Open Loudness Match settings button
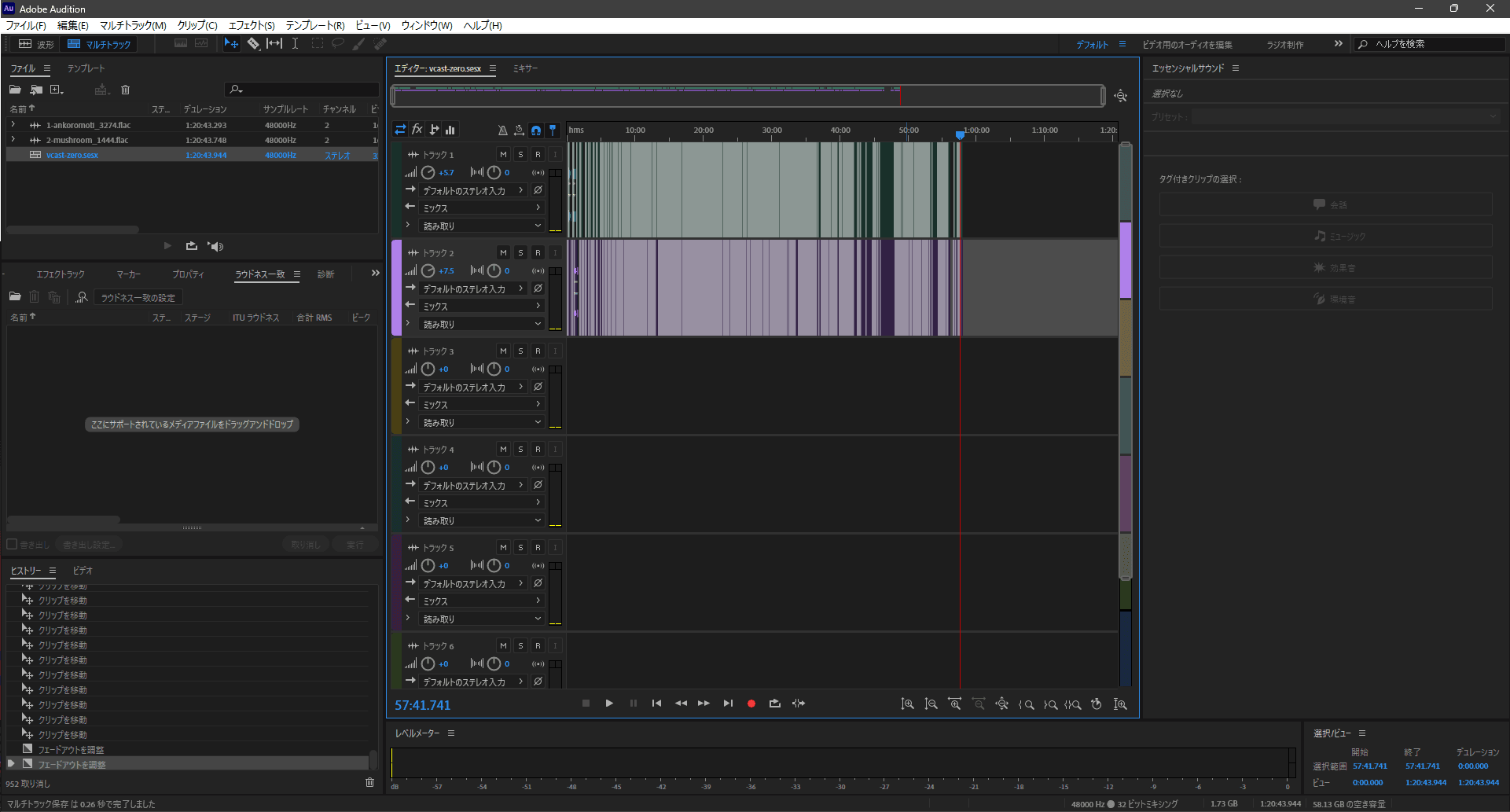 coord(138,298)
